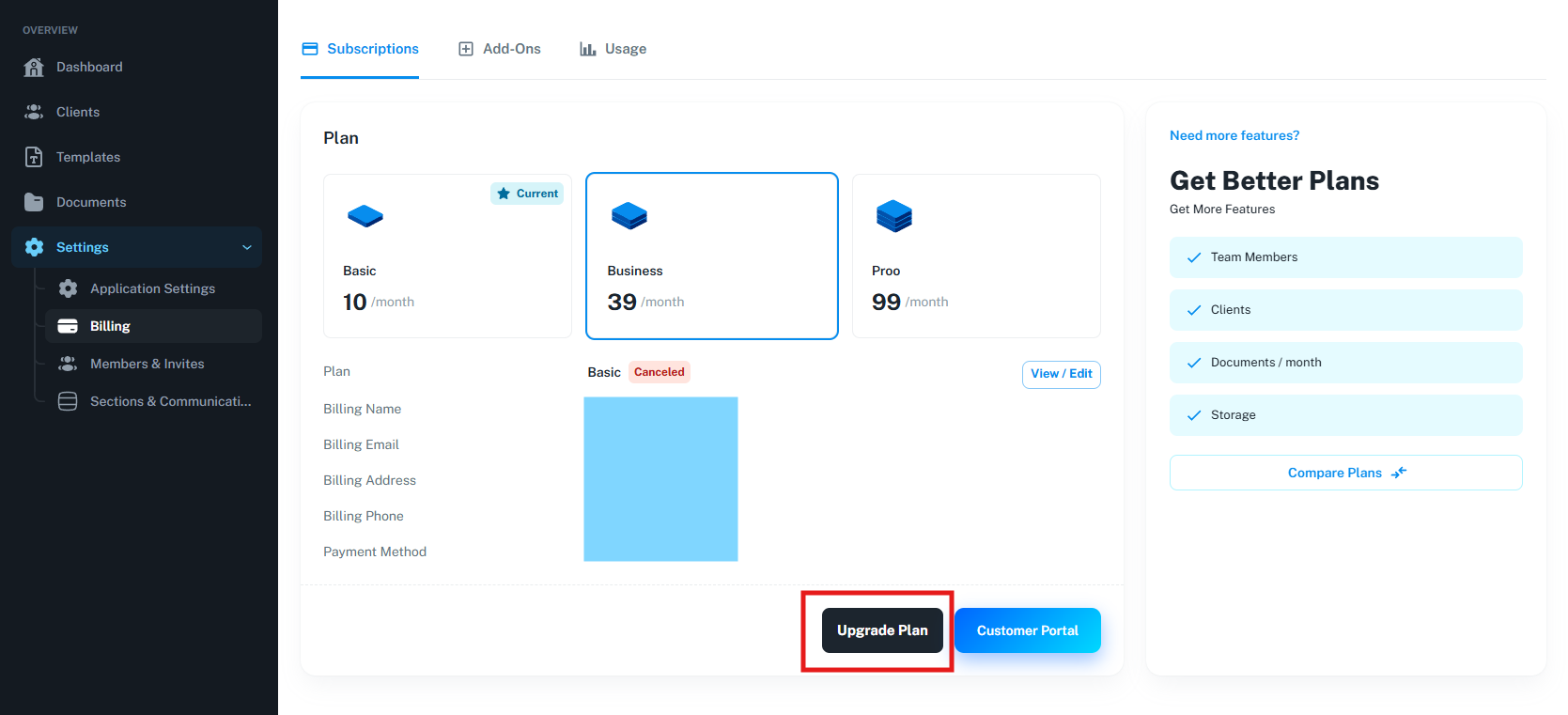
Task: Switch to the Add-Ons tab
Action: 500,49
